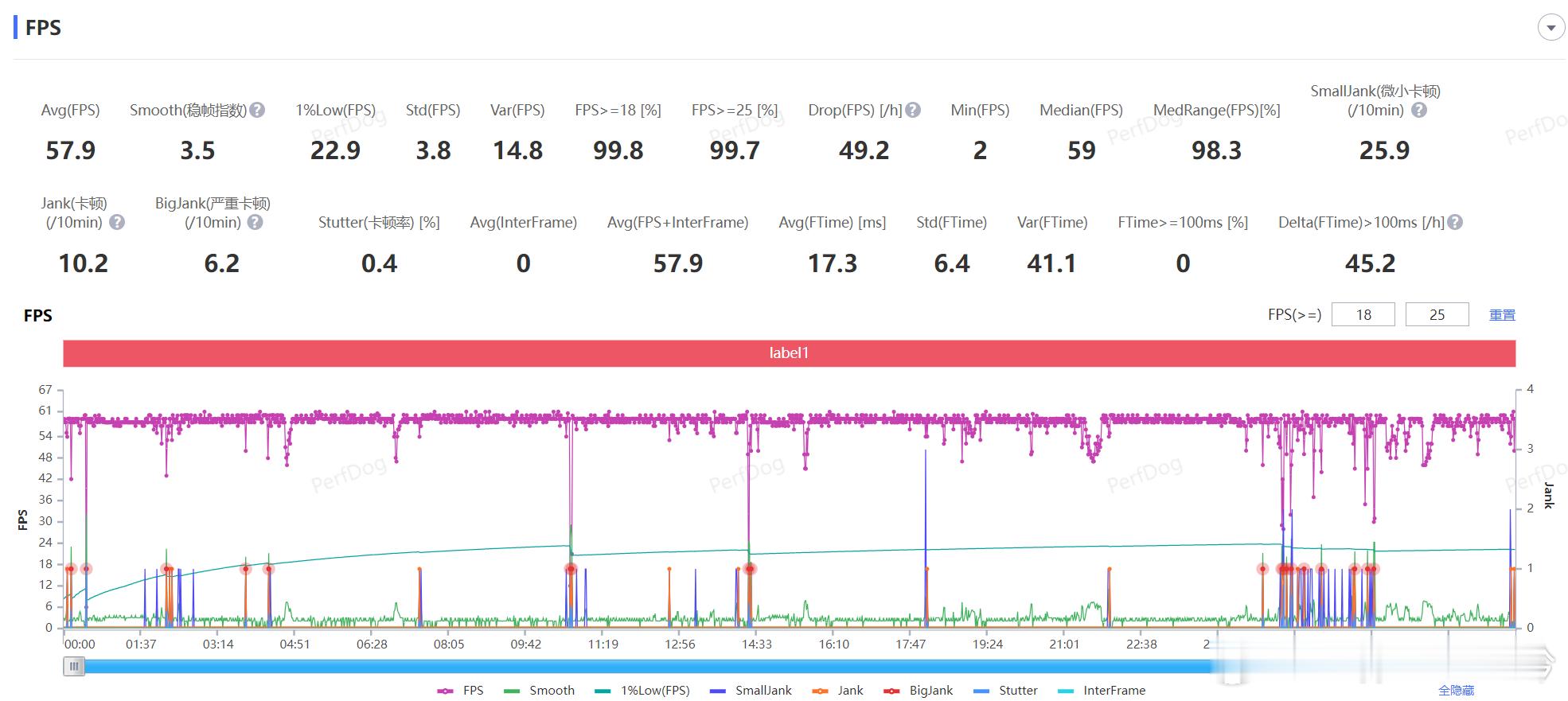Image resolution: width=1568 pixels, height=701 pixels.
Task: Toggle the SmallJank legend series
Action: point(751,691)
